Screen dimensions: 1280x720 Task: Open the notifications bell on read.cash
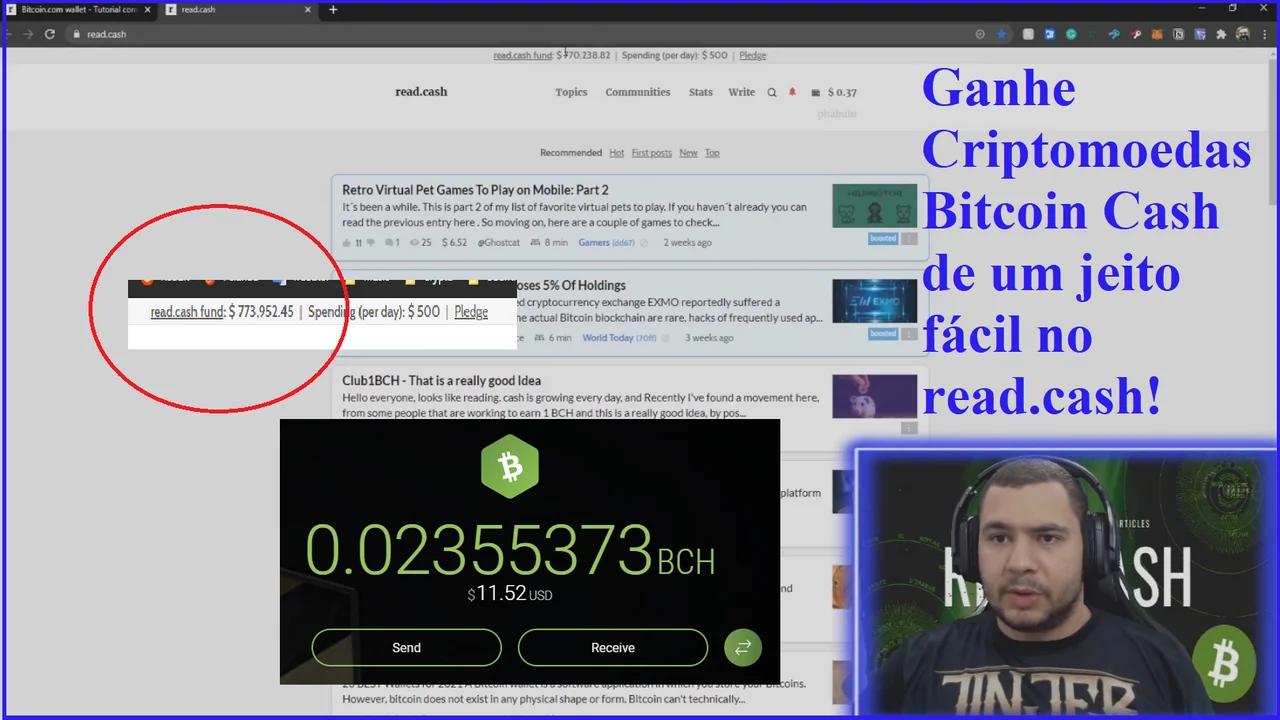tap(792, 92)
